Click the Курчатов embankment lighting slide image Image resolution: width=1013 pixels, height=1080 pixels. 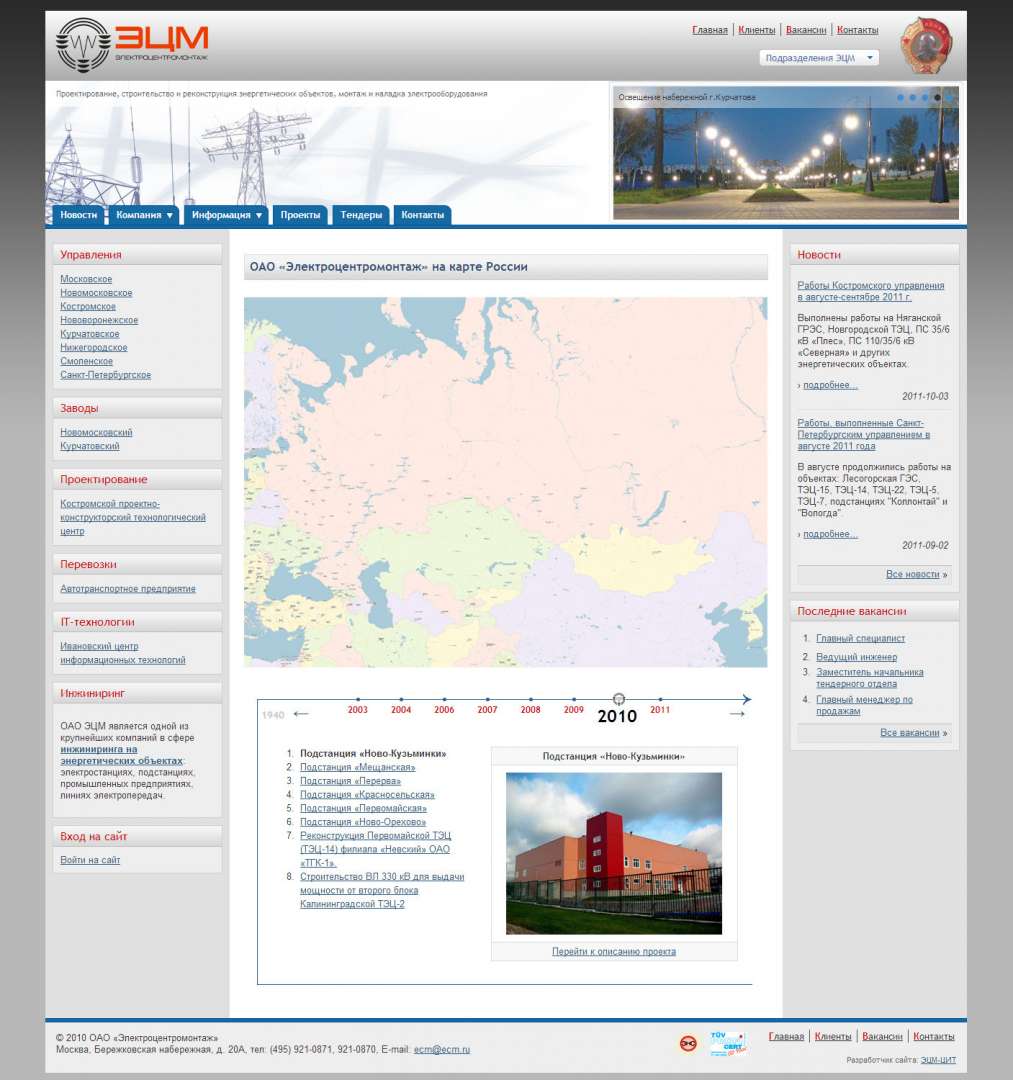pyautogui.click(x=786, y=153)
